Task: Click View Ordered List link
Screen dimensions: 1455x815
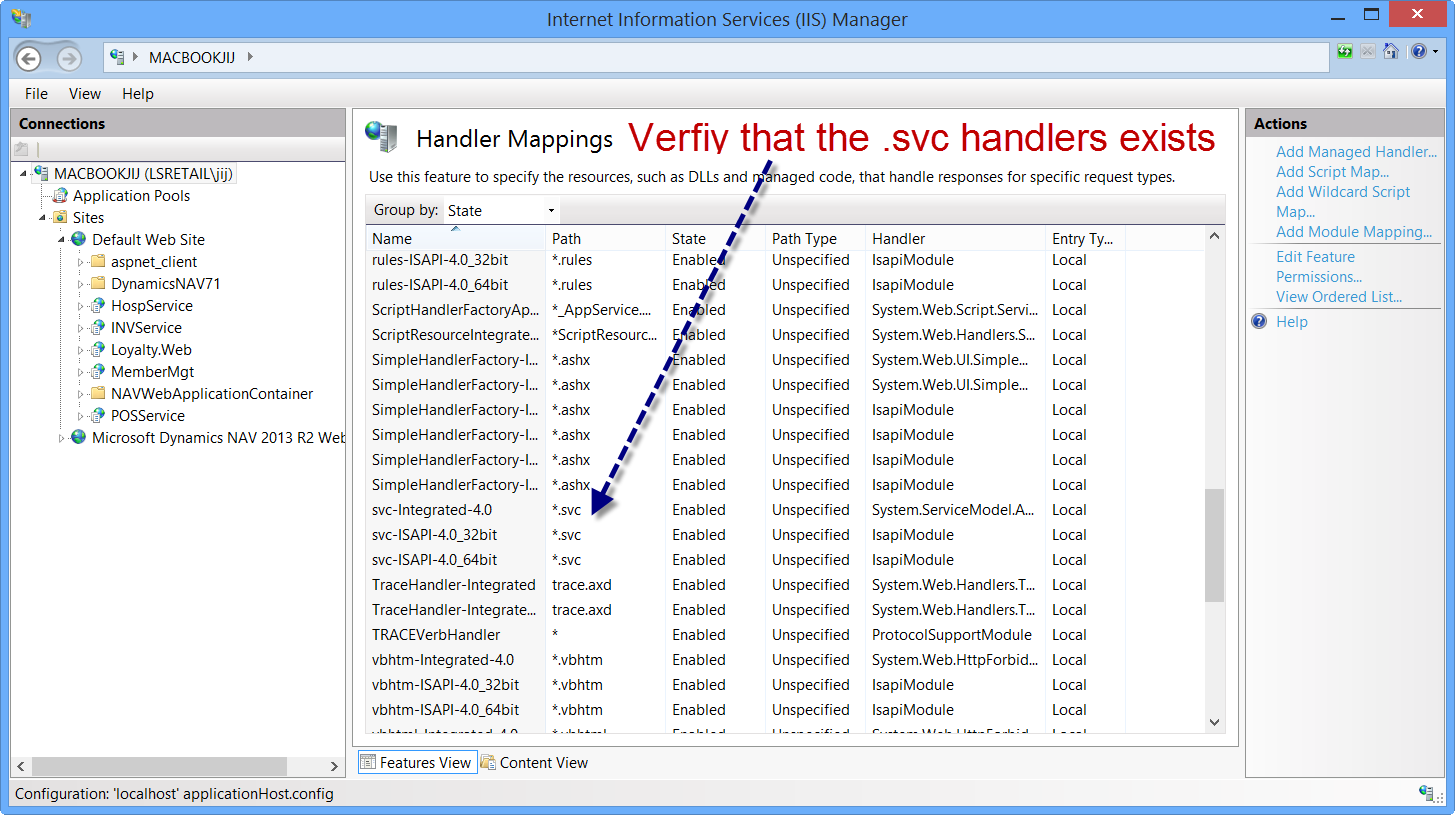Action: 1339,297
